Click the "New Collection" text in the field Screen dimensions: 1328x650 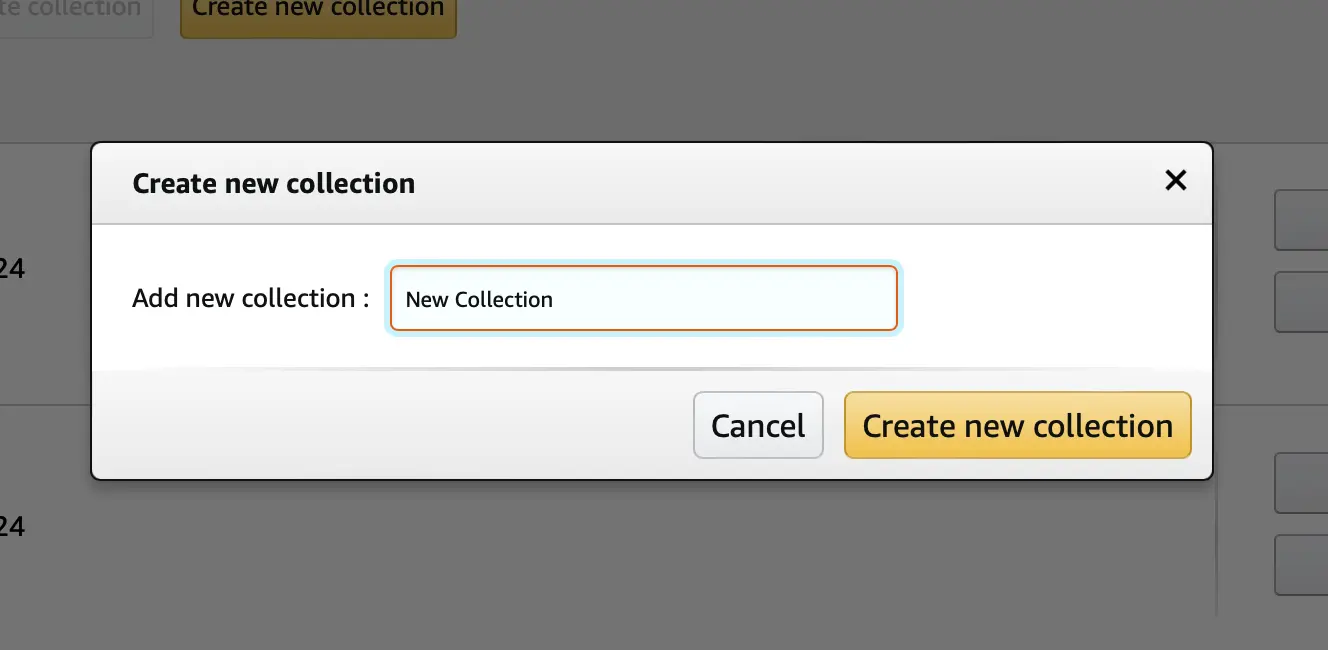(x=479, y=299)
